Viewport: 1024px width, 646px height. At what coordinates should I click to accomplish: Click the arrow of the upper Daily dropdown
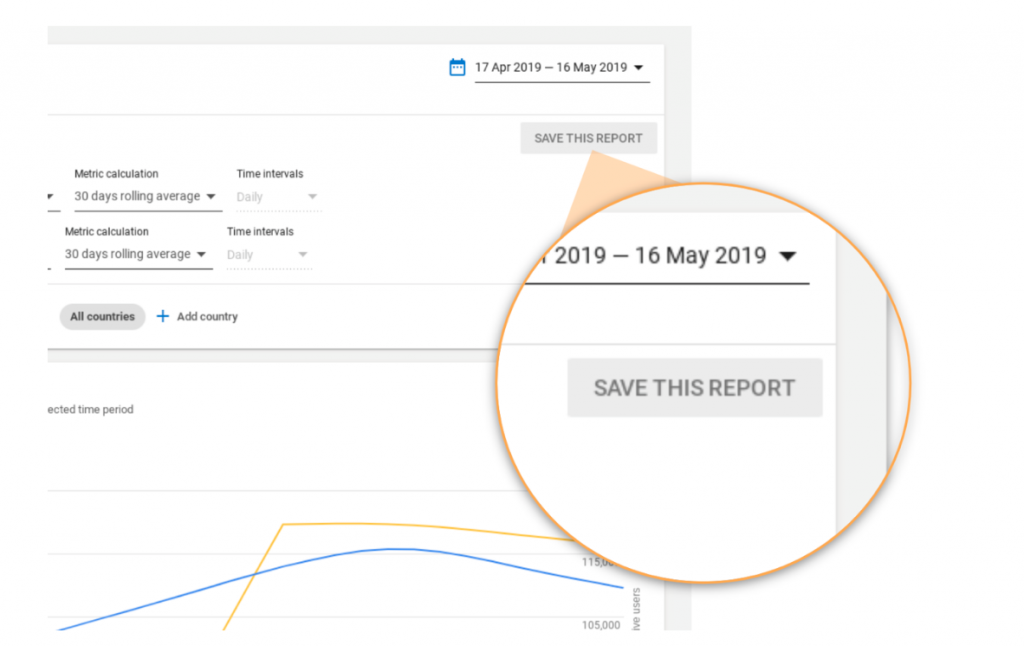(312, 197)
